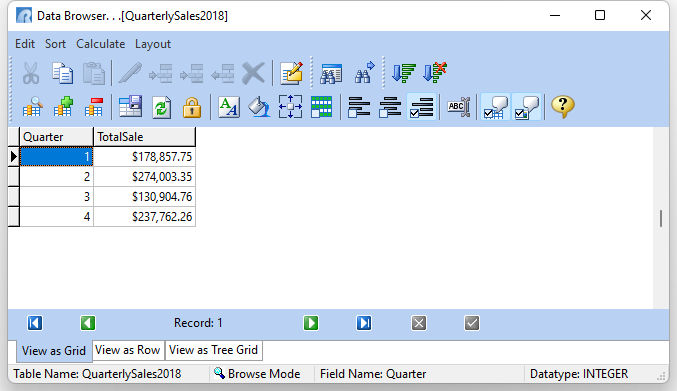Open the Edit menu
This screenshot has width=677, height=391.
coord(25,44)
